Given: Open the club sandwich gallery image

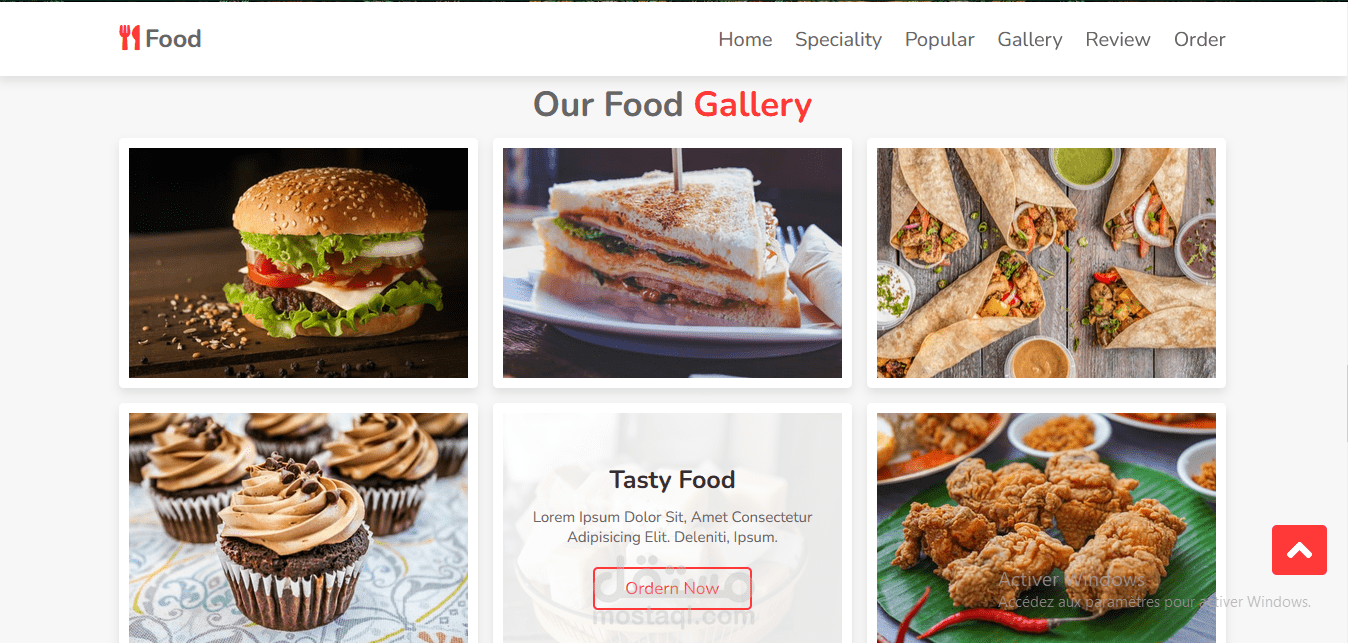Looking at the screenshot, I should click(x=672, y=263).
